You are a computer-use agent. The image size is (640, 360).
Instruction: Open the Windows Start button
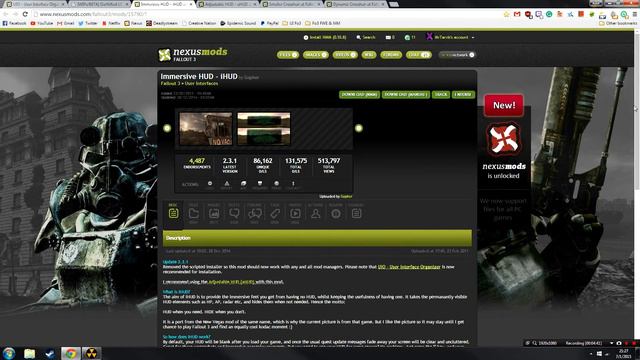(9, 353)
